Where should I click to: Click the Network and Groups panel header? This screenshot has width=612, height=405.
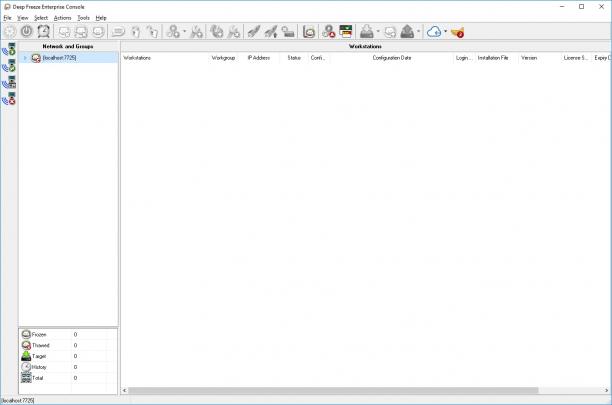pos(68,46)
